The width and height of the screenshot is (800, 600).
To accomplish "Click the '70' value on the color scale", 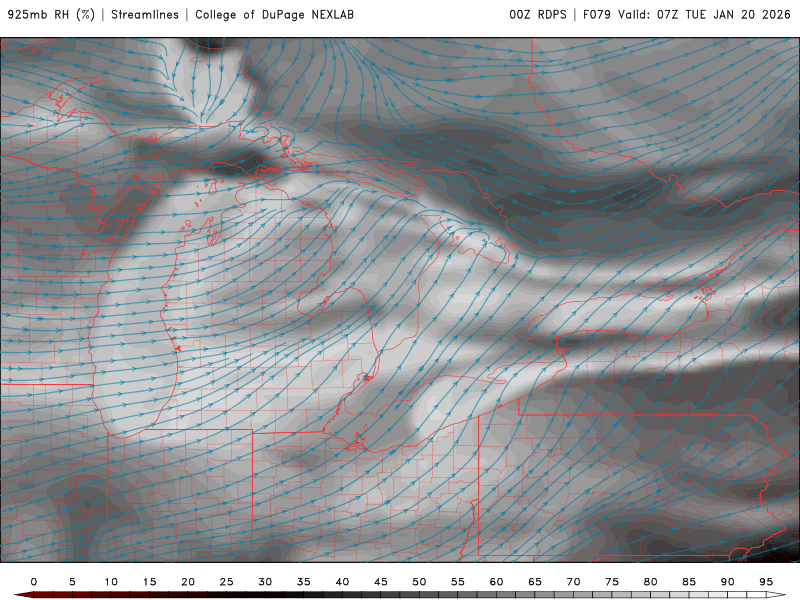I will (x=573, y=582).
